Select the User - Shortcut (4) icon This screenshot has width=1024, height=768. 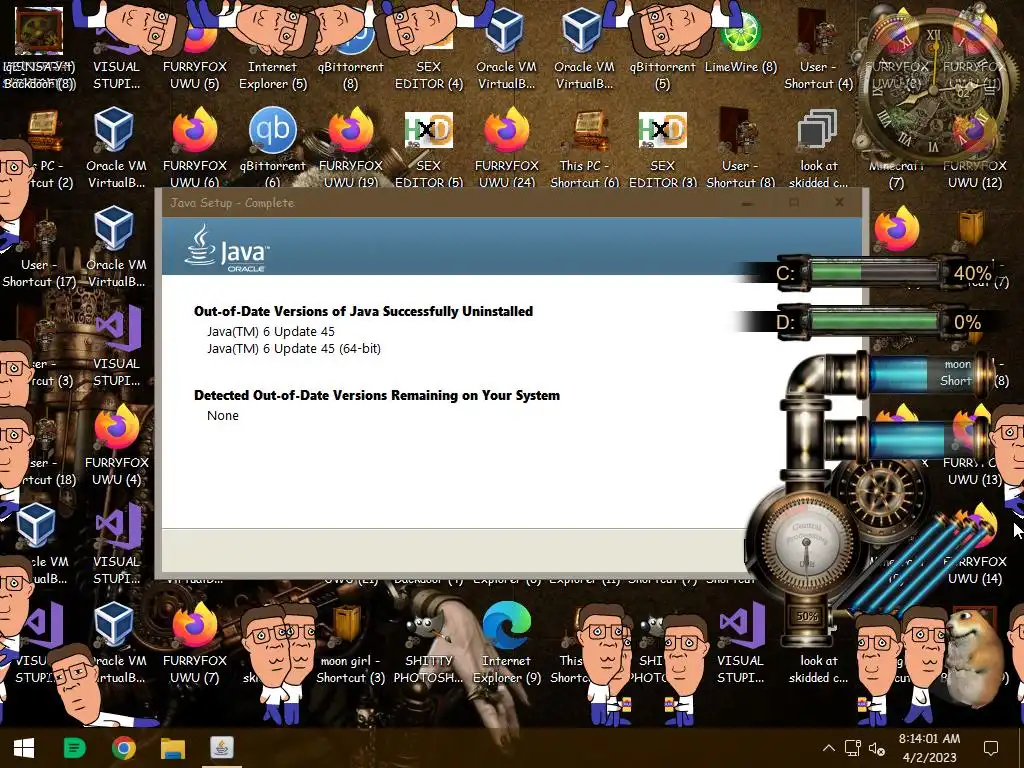pos(818,49)
